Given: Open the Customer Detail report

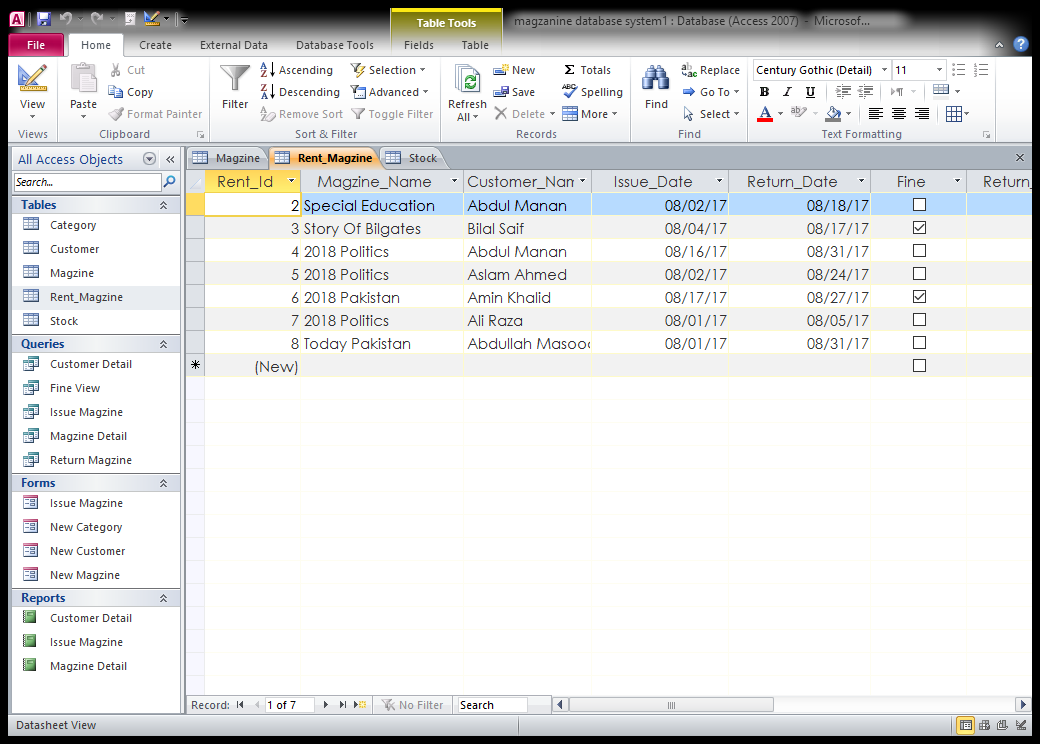Looking at the screenshot, I should [90, 618].
